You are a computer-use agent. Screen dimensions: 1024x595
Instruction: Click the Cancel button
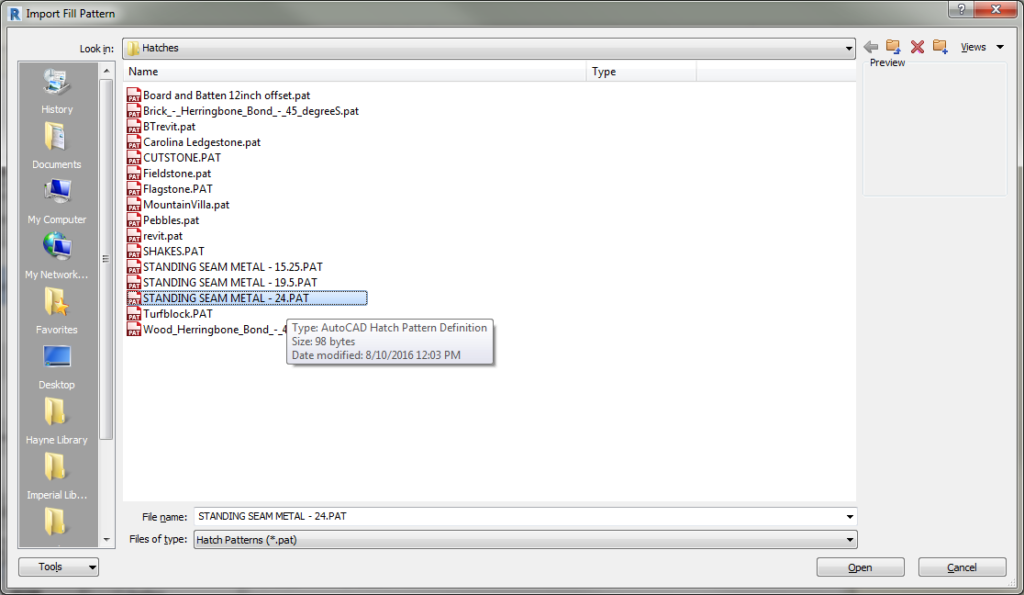[962, 568]
